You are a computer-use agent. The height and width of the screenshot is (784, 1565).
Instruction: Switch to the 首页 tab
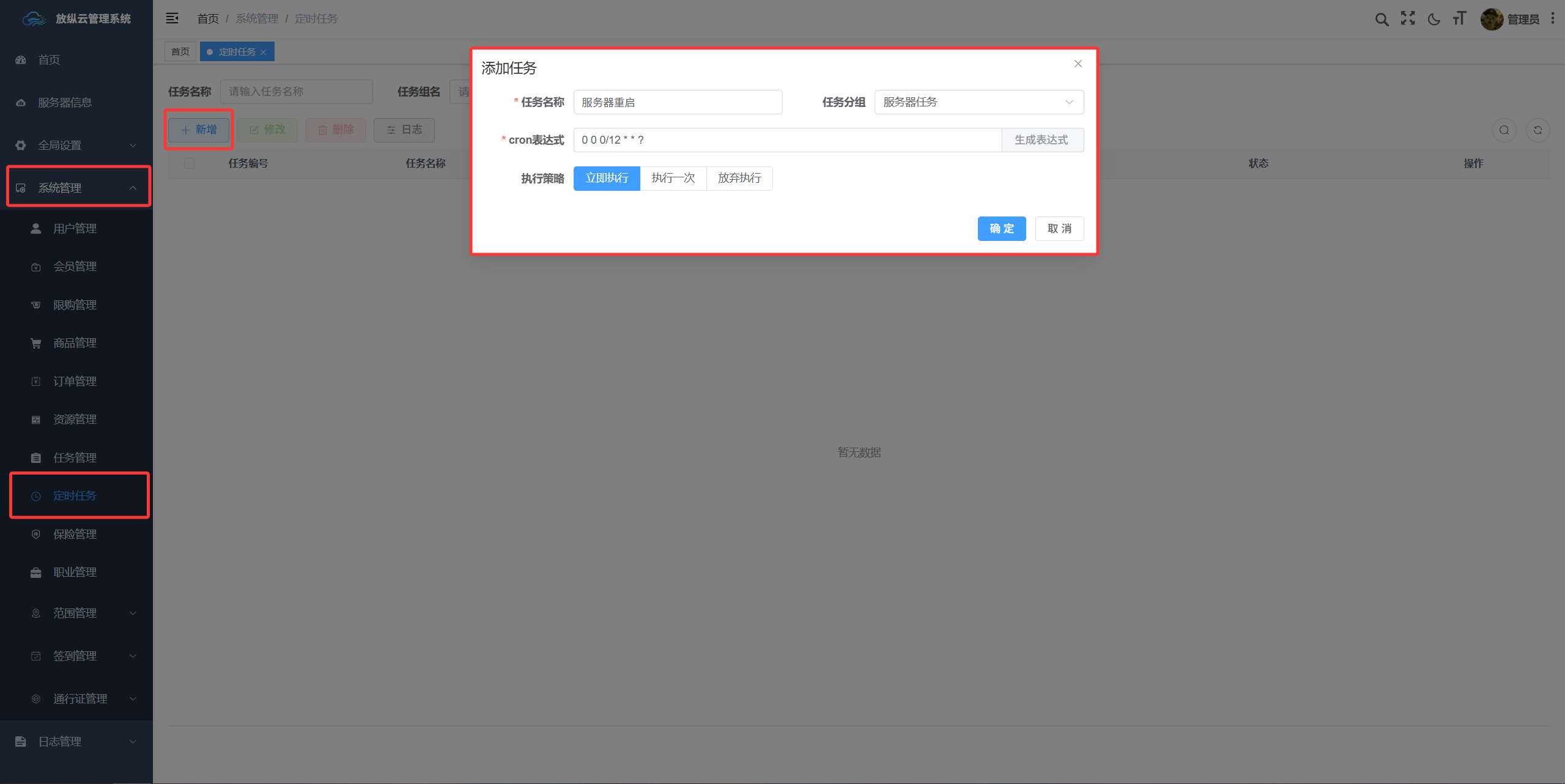coord(180,51)
